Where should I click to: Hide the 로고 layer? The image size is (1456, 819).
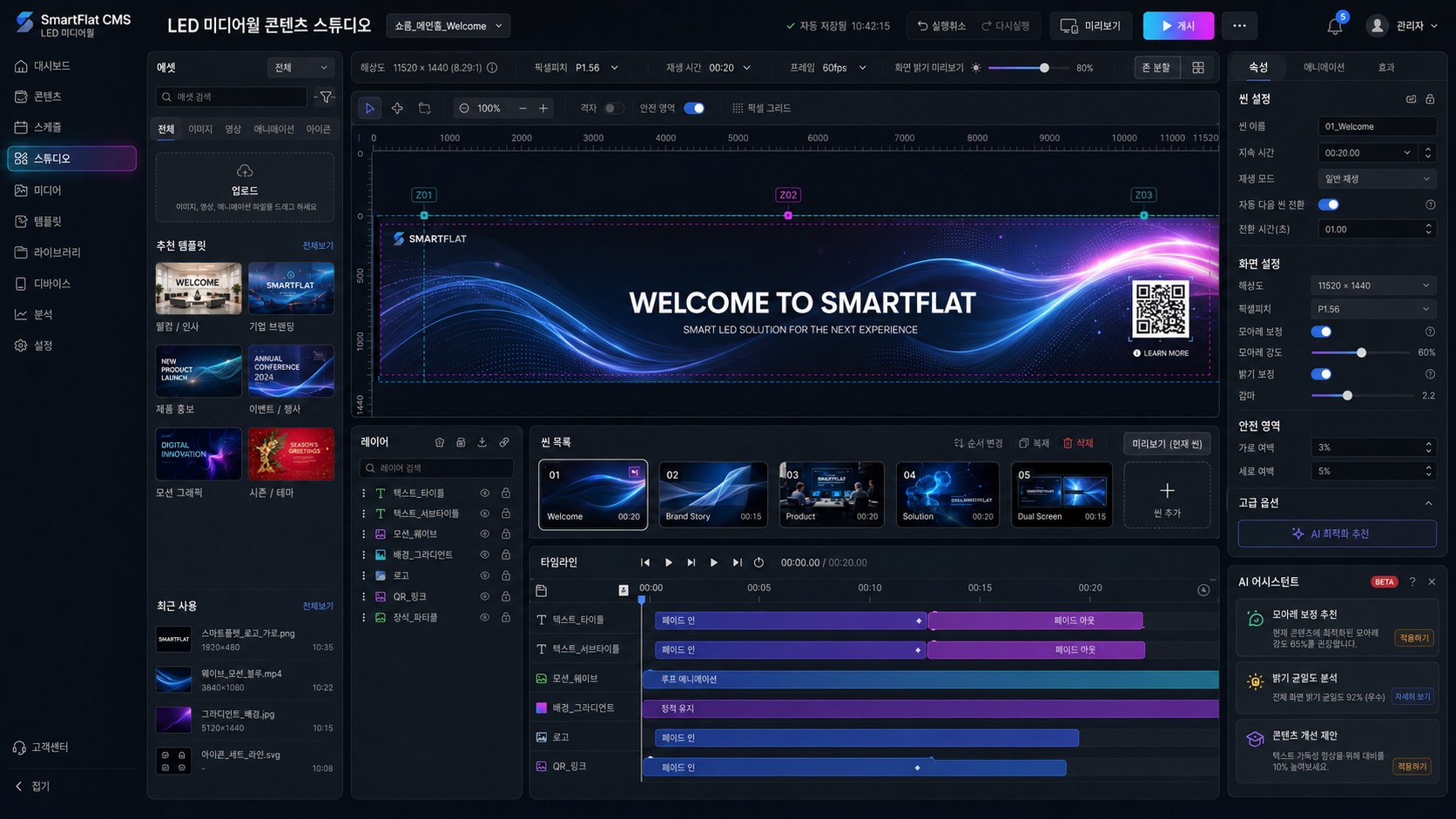coord(485,575)
